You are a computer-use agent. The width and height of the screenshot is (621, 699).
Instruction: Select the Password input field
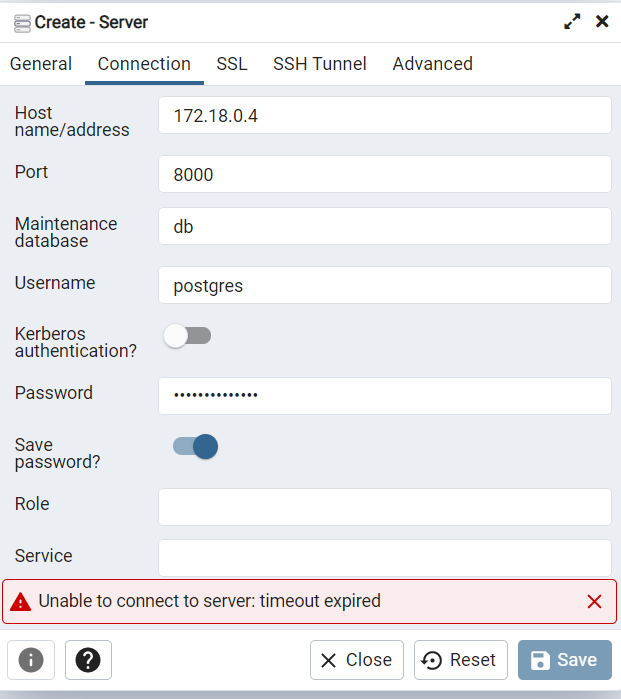[x=384, y=395]
